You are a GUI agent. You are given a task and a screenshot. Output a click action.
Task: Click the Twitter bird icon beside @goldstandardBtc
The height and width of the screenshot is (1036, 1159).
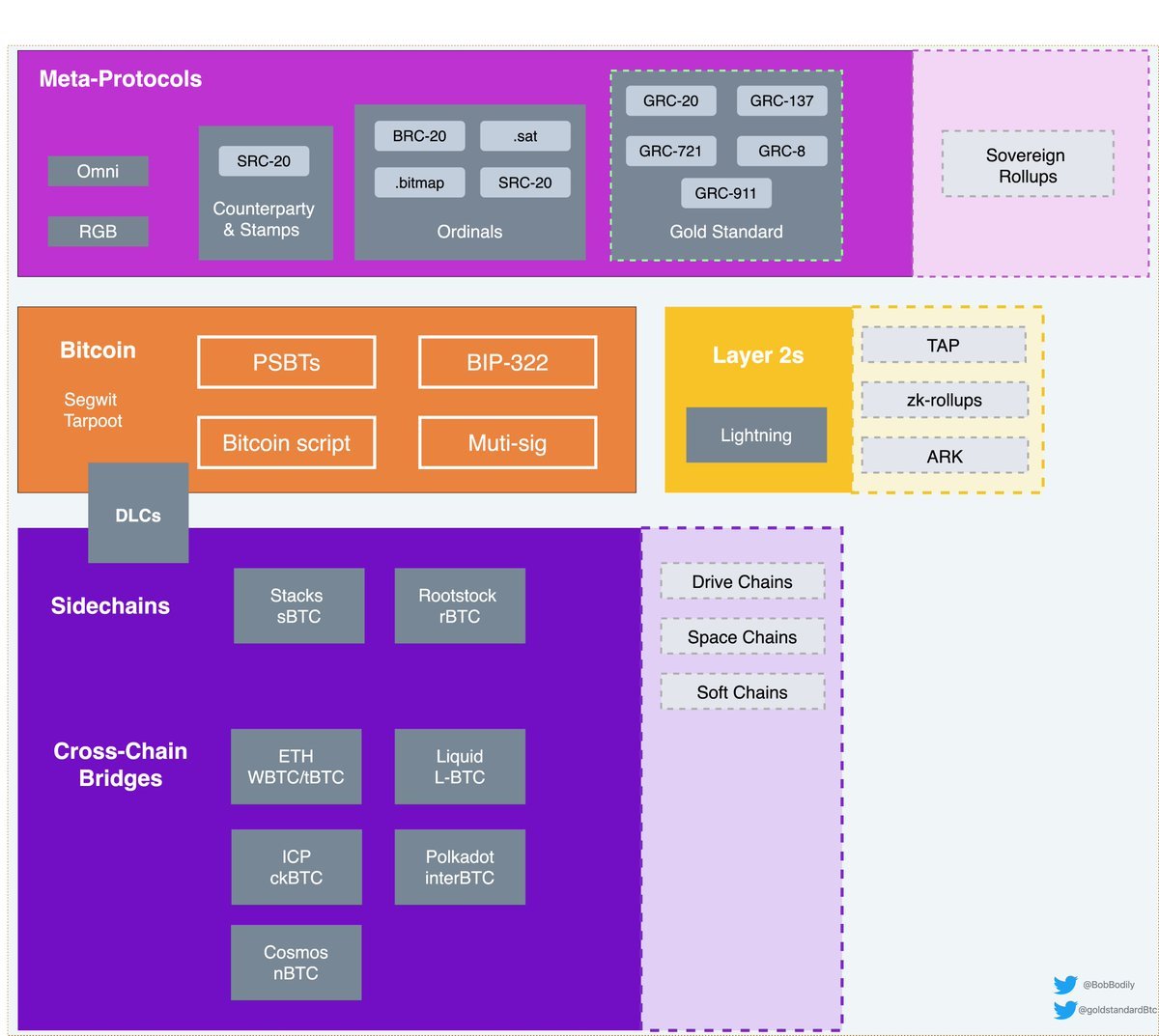(x=1065, y=1010)
